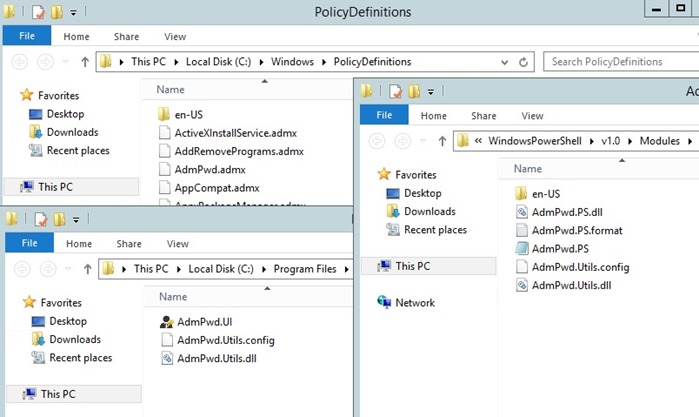Viewport: 699px width, 417px height.
Task: Open Customize Quick Access Toolbar dropdown in PolicyDefinitions
Action: click(74, 12)
